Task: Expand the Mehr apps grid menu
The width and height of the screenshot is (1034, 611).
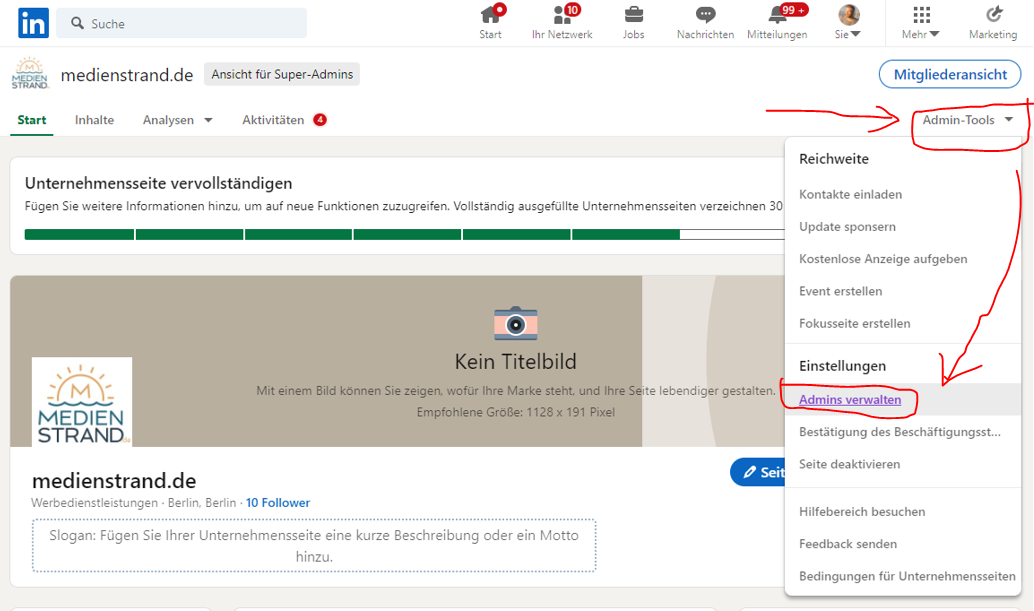Action: 921,22
